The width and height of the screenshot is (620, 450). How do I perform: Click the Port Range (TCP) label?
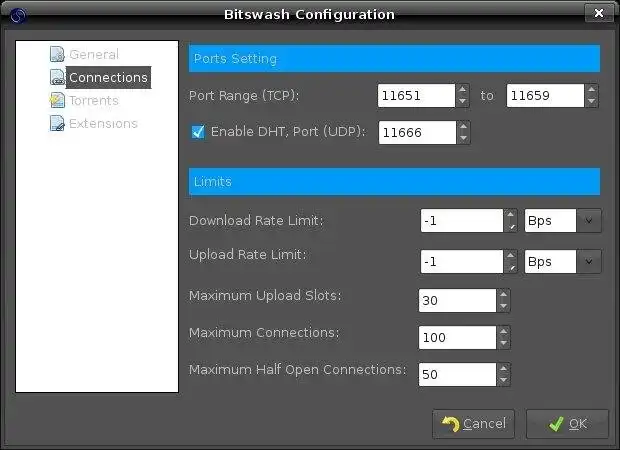coord(244,96)
